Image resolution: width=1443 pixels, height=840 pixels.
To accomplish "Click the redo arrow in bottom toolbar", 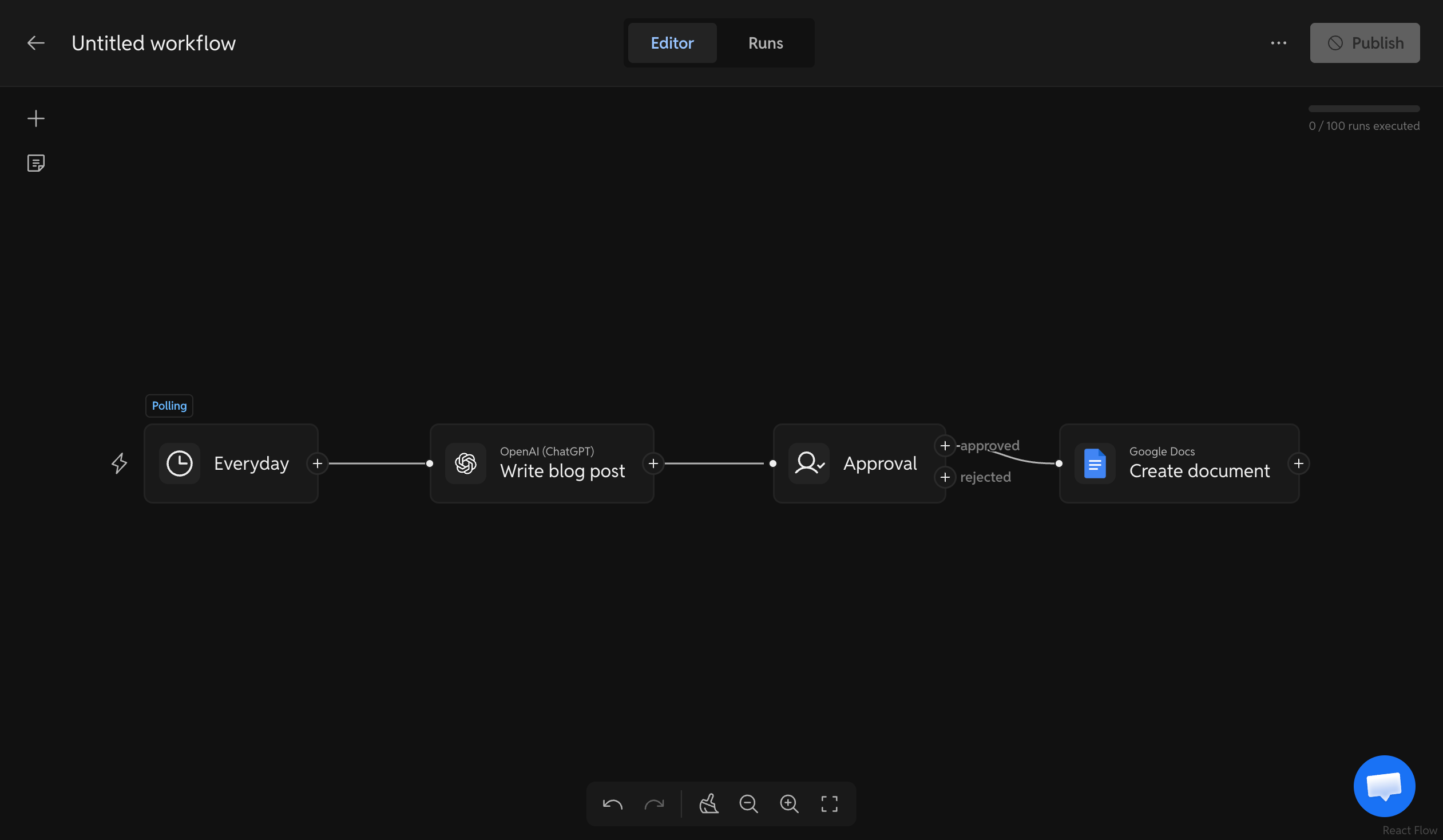I will [654, 804].
